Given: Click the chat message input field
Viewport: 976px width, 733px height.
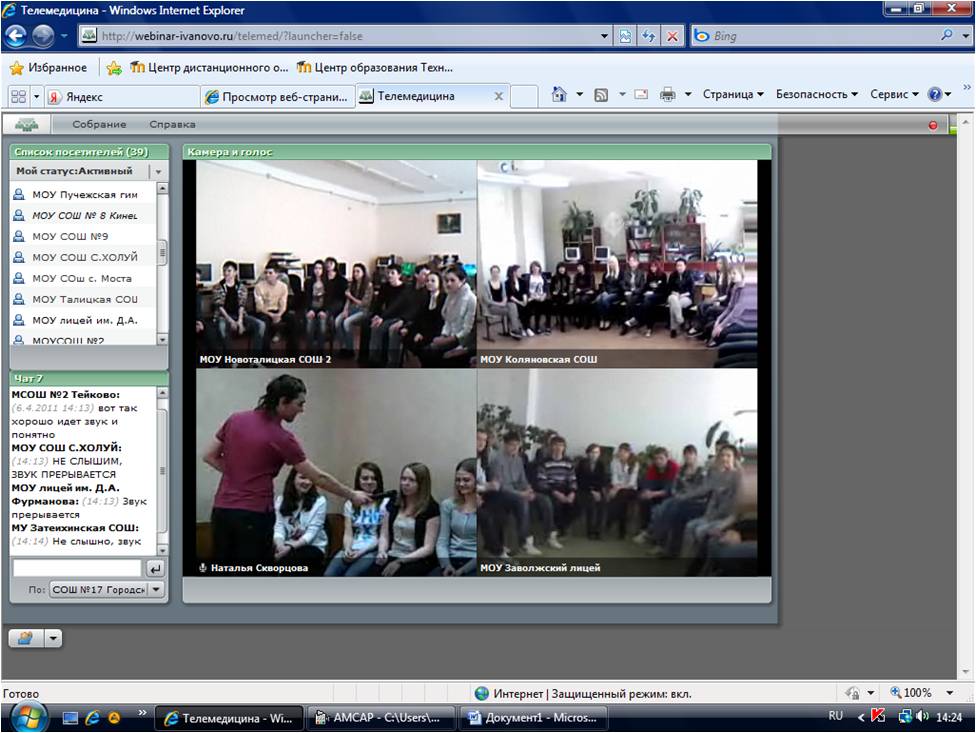Looking at the screenshot, I should 77,567.
